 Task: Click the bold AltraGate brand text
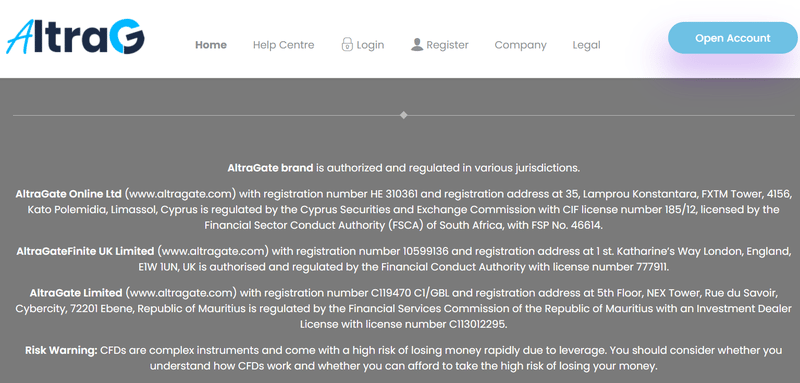click(270, 167)
